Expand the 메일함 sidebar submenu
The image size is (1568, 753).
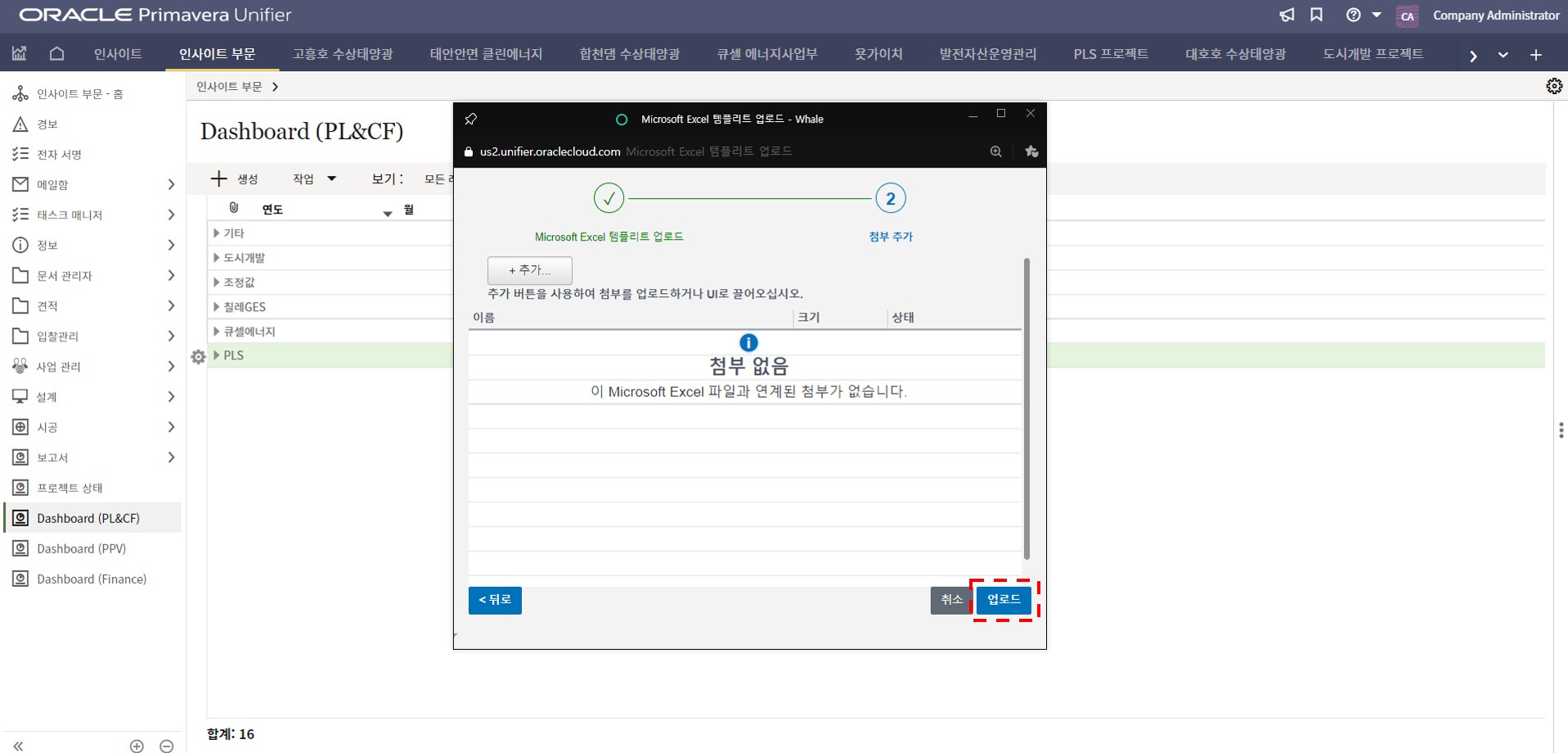click(x=171, y=185)
